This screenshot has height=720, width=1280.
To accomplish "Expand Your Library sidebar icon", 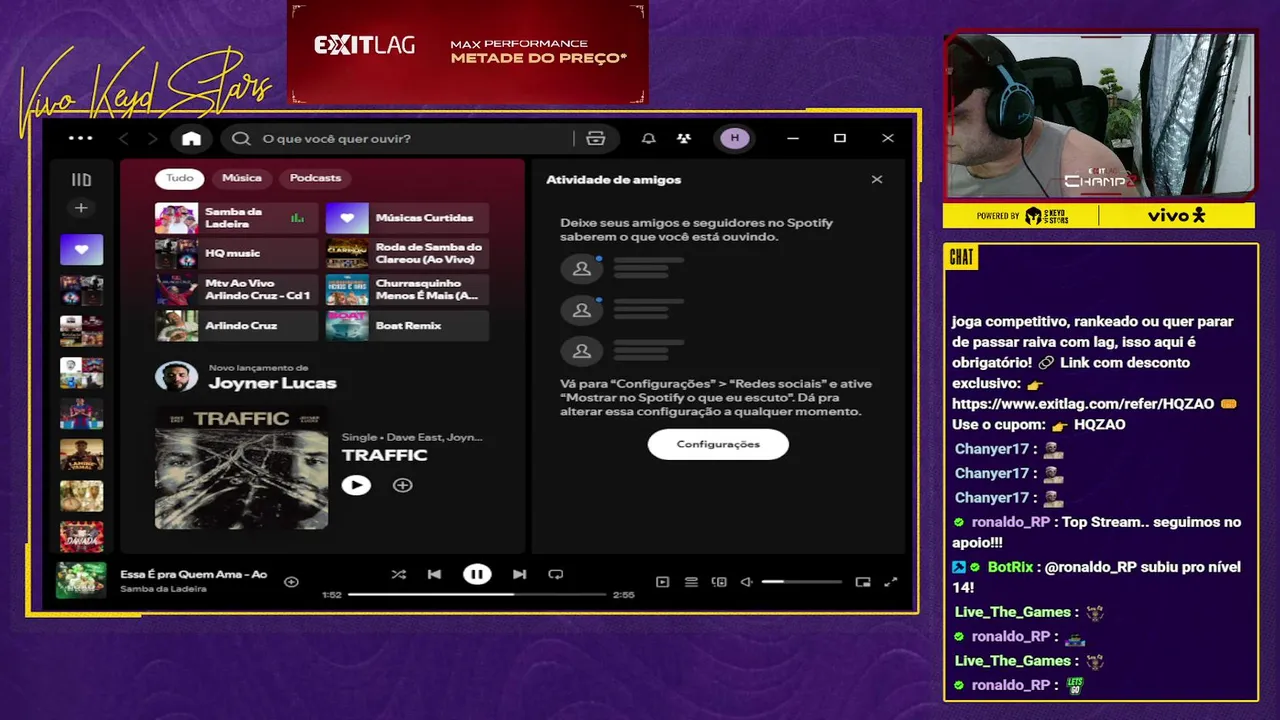I will pos(81,180).
